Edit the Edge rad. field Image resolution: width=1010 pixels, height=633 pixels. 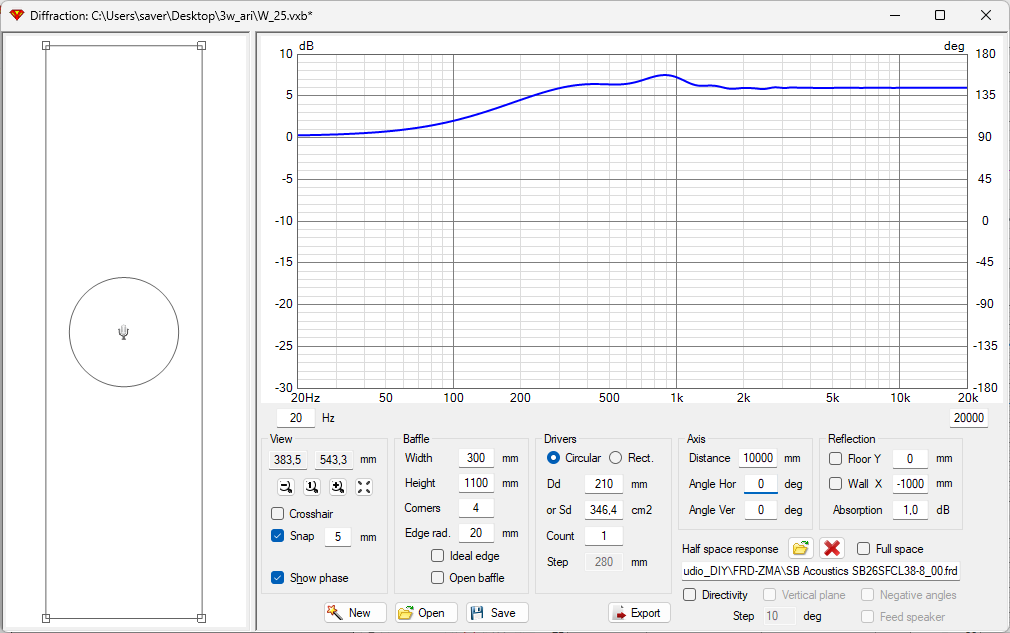(476, 533)
